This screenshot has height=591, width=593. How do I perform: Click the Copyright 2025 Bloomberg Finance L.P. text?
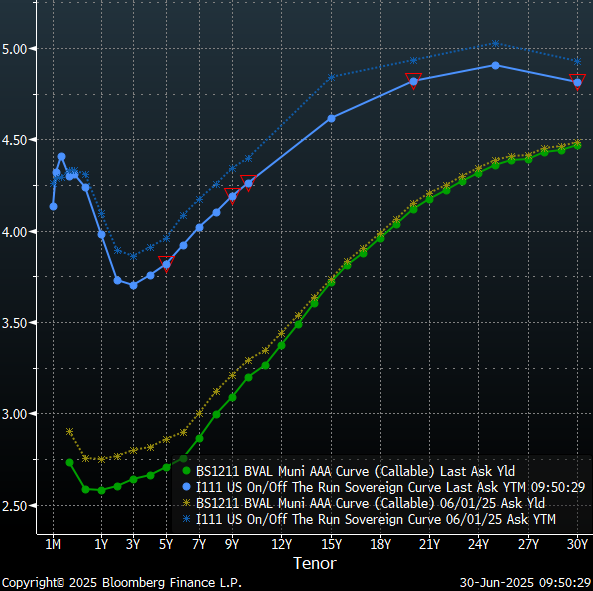(122, 583)
